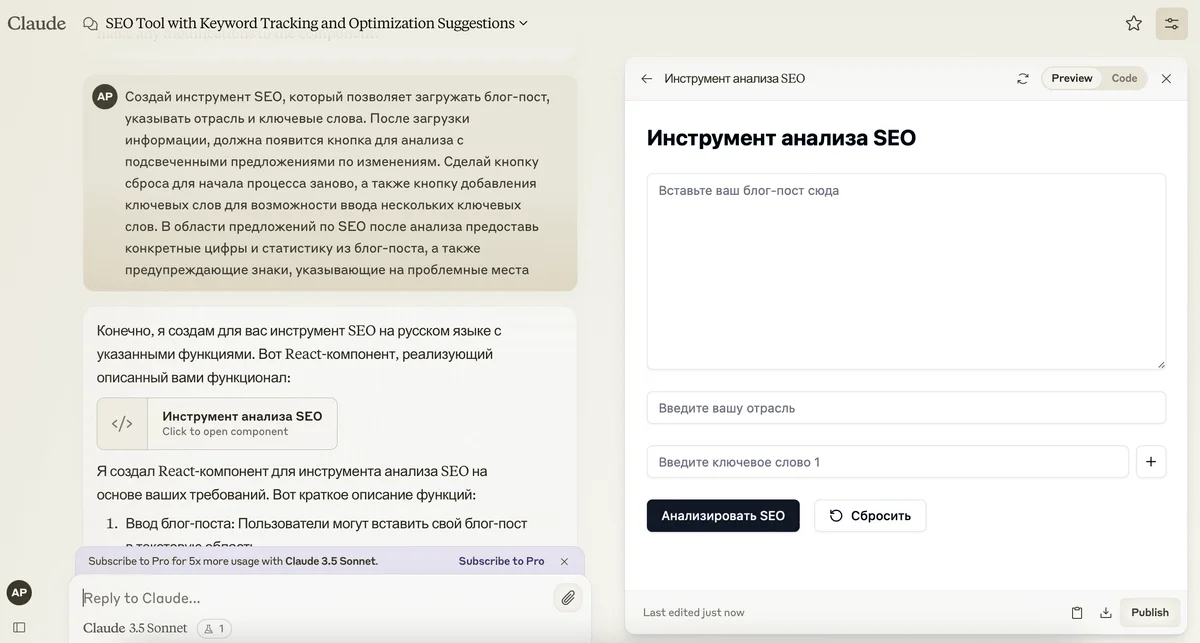This screenshot has width=1200, height=643.
Task: Refresh the artifact preview
Action: tap(1022, 78)
